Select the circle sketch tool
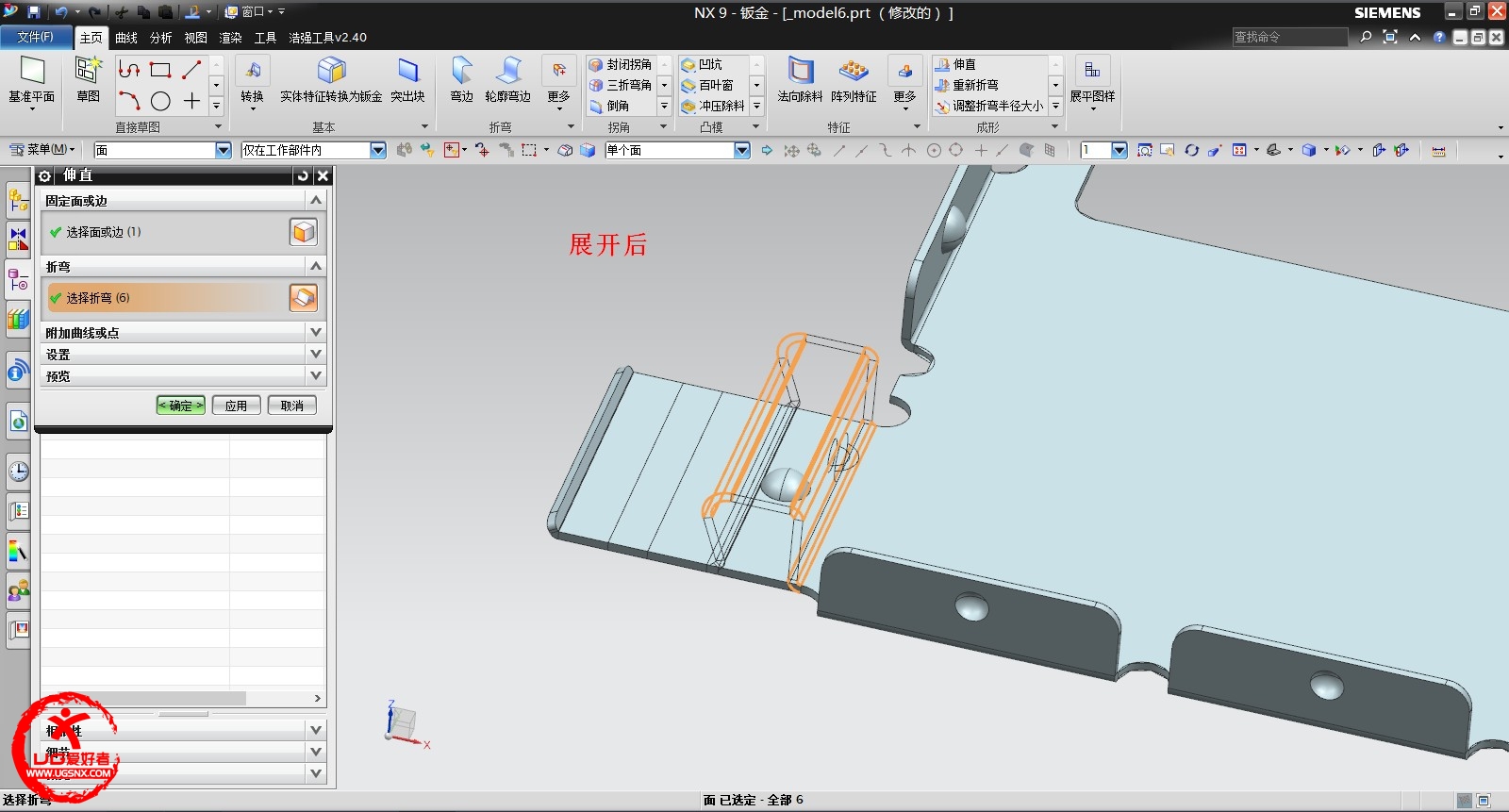This screenshot has height=812, width=1509. tap(160, 101)
